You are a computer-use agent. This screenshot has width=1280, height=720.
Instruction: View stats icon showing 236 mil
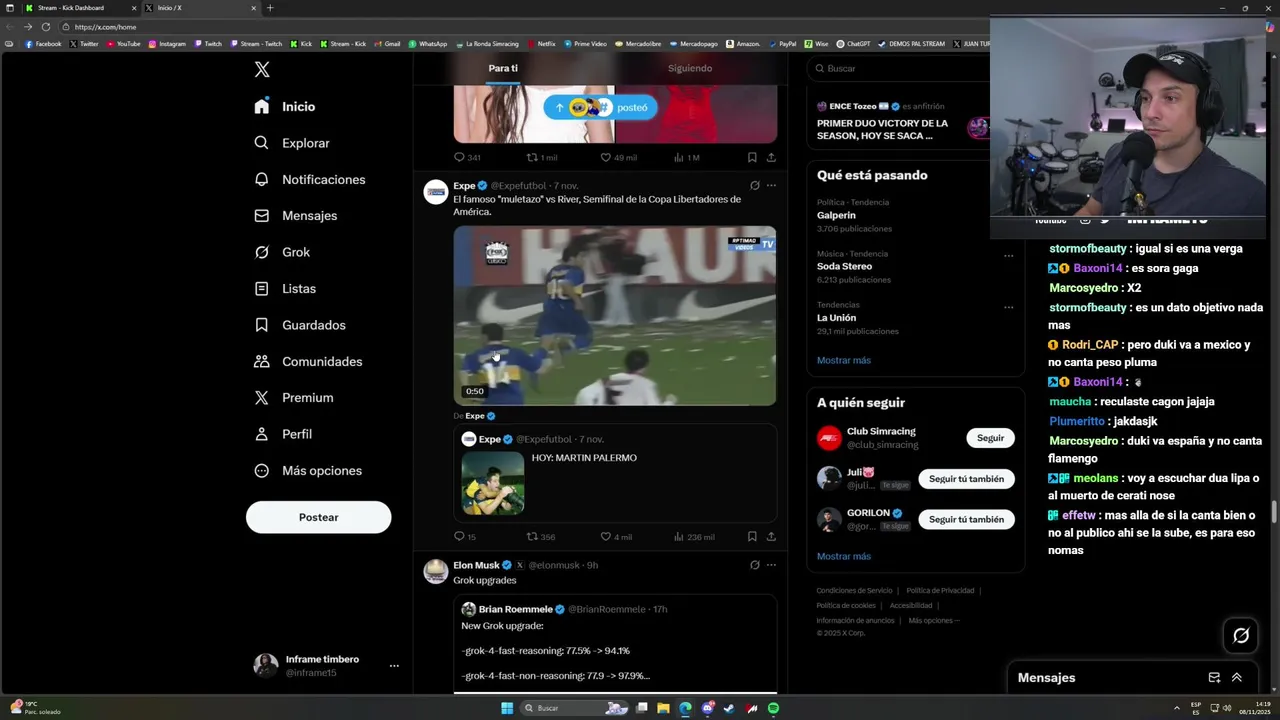pos(679,537)
